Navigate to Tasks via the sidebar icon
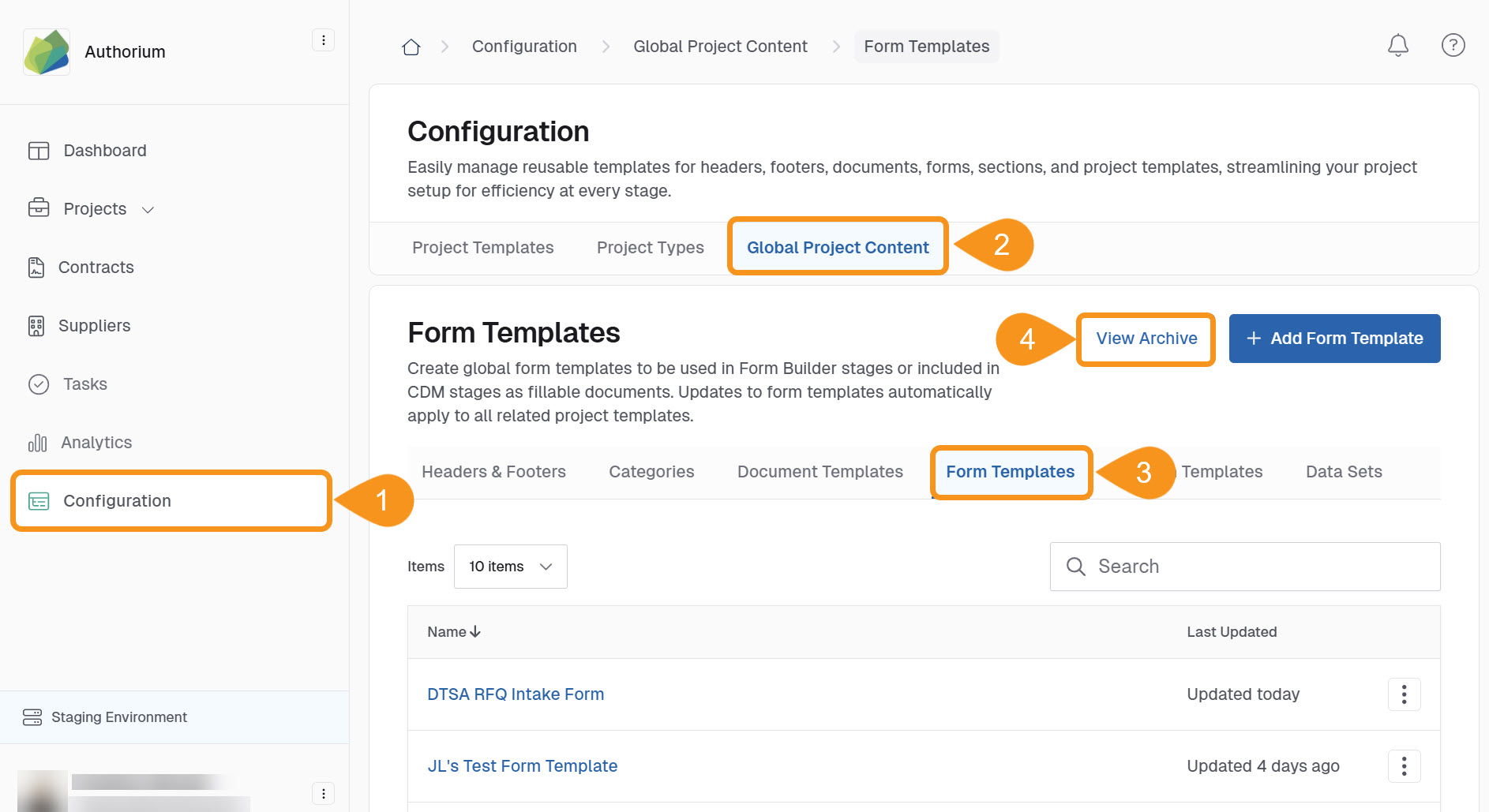 click(84, 384)
